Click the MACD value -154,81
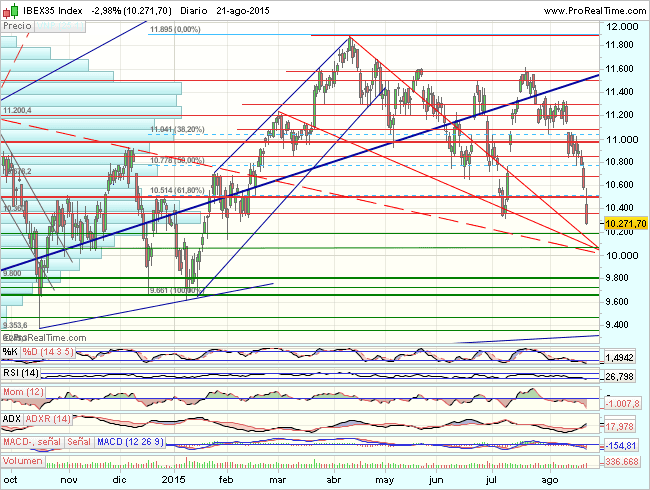Screen dimensions: 650x490 click(621, 445)
